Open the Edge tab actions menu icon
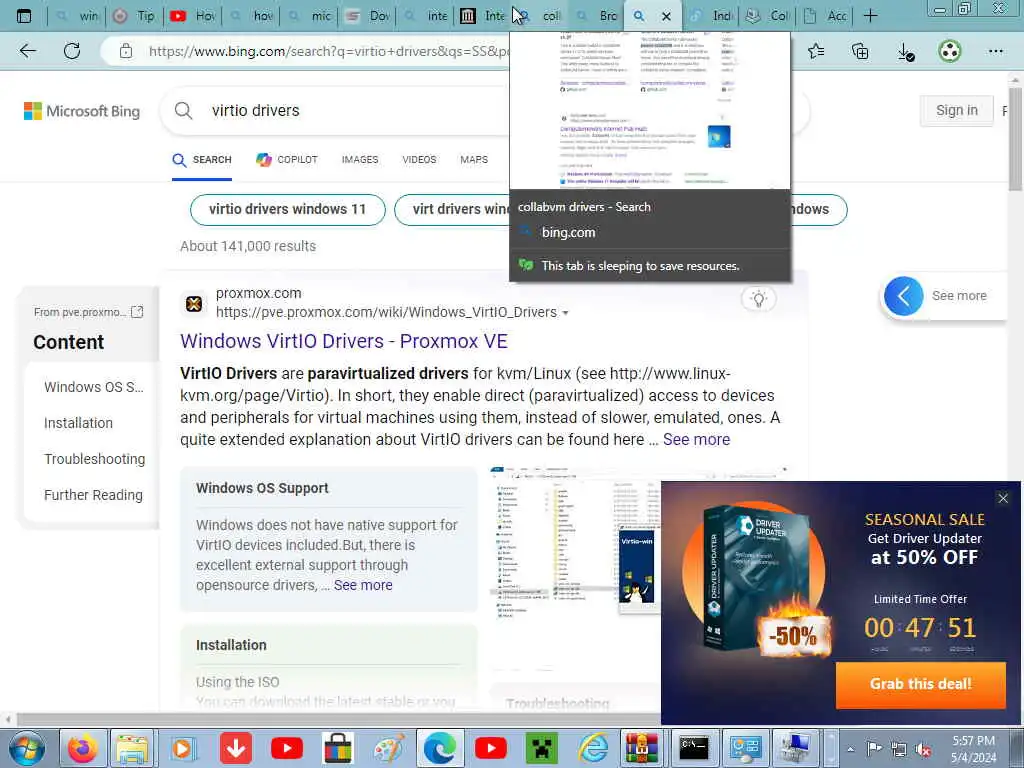1024x768 pixels. (x=24, y=16)
